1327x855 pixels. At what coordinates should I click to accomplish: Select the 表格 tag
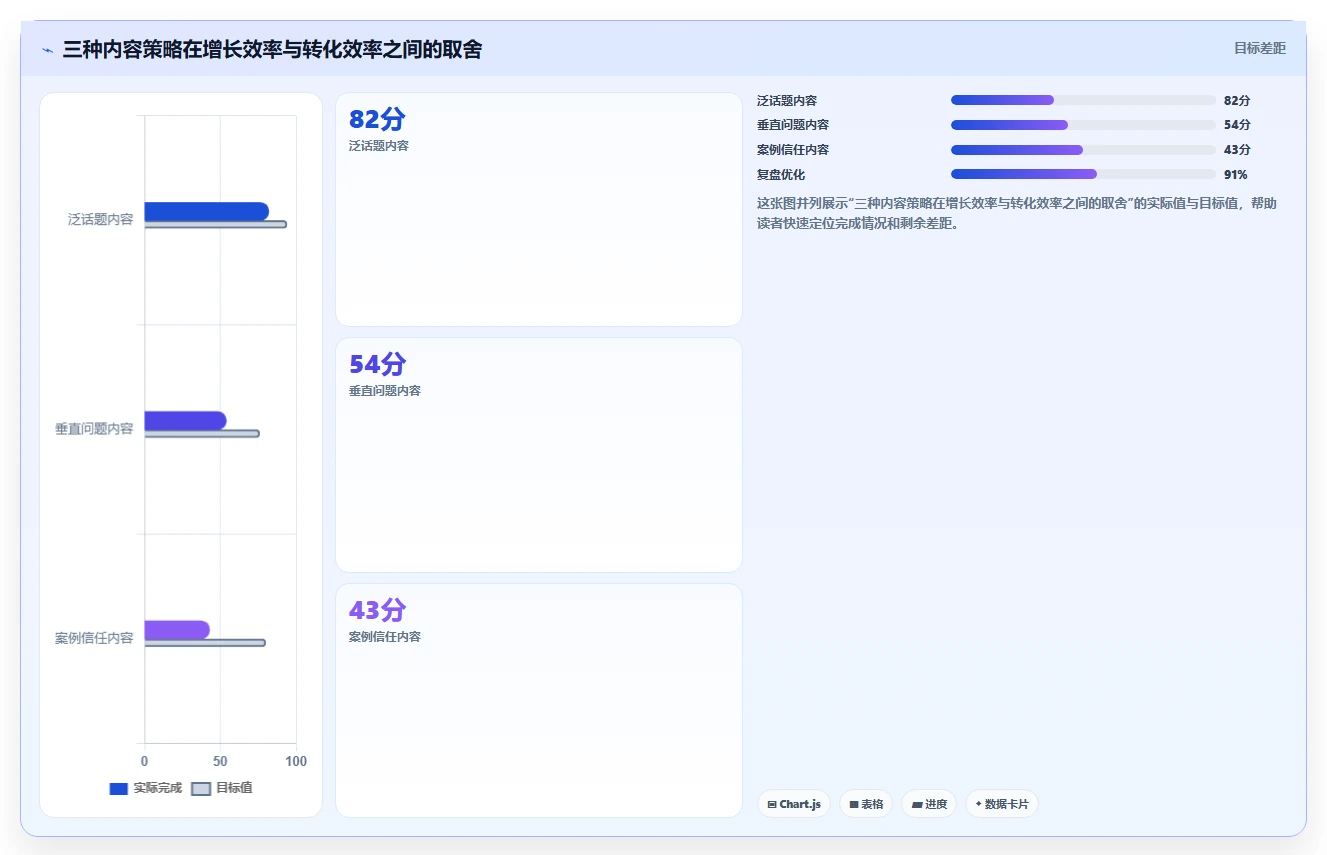(866, 804)
